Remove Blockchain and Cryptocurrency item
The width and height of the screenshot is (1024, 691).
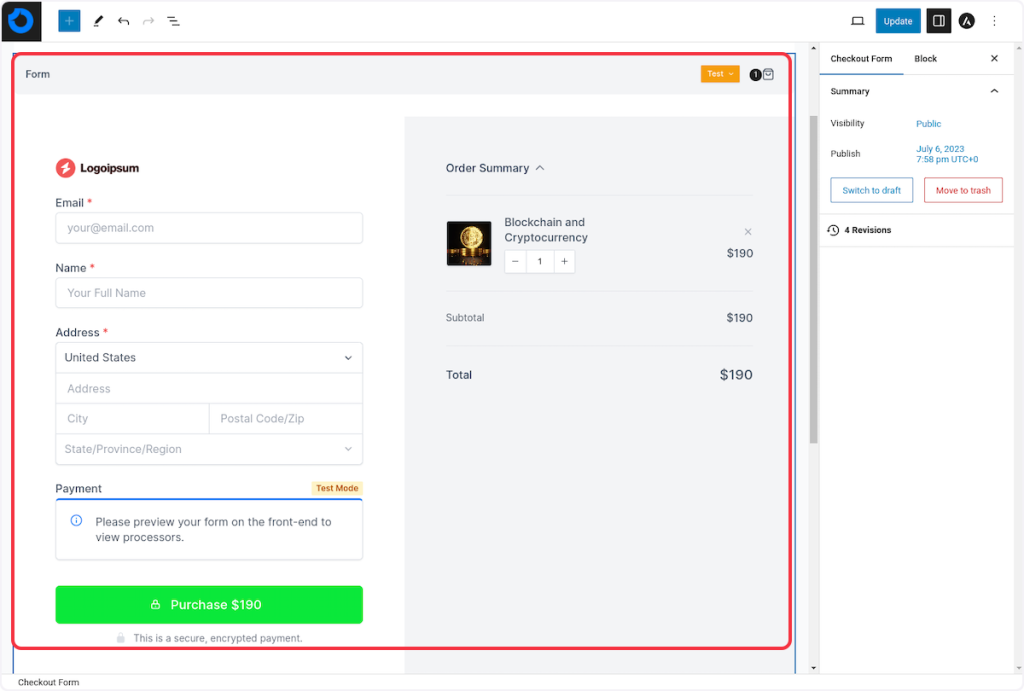[747, 232]
